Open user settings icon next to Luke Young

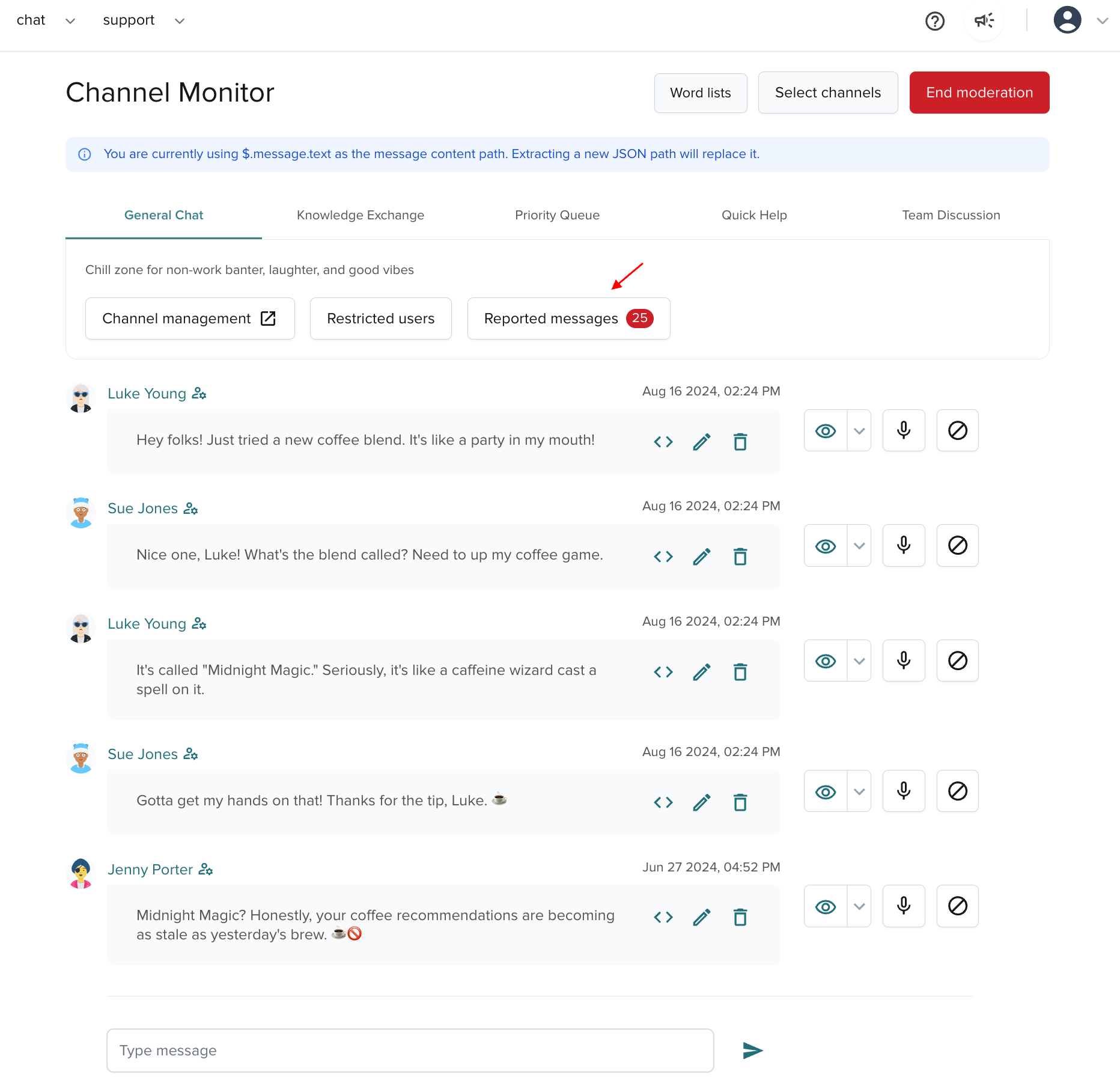point(199,394)
